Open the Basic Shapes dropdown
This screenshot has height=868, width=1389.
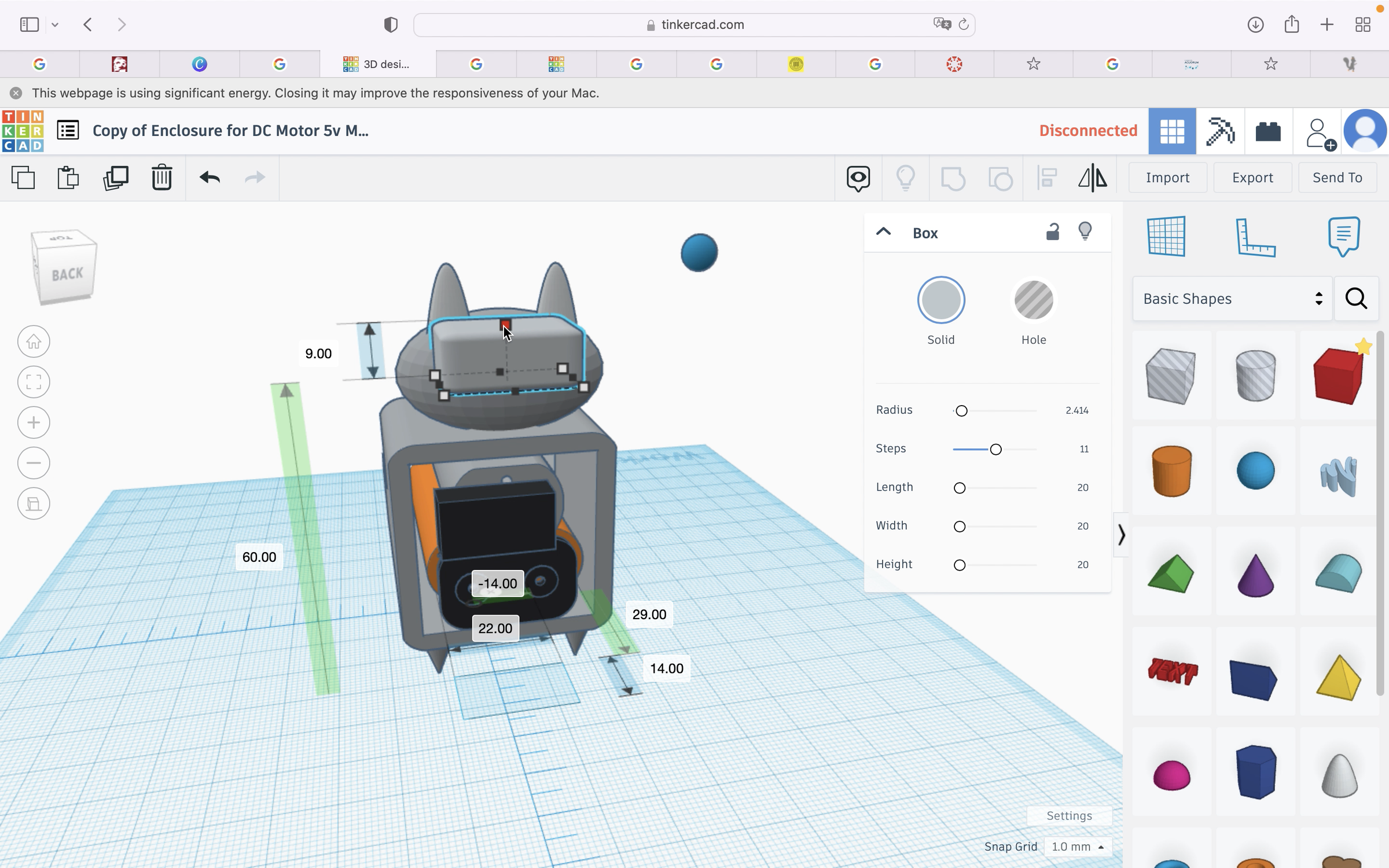point(1232,299)
